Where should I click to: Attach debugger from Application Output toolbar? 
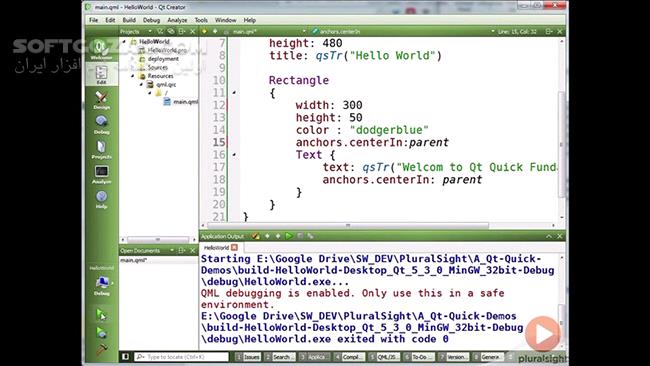click(x=310, y=236)
